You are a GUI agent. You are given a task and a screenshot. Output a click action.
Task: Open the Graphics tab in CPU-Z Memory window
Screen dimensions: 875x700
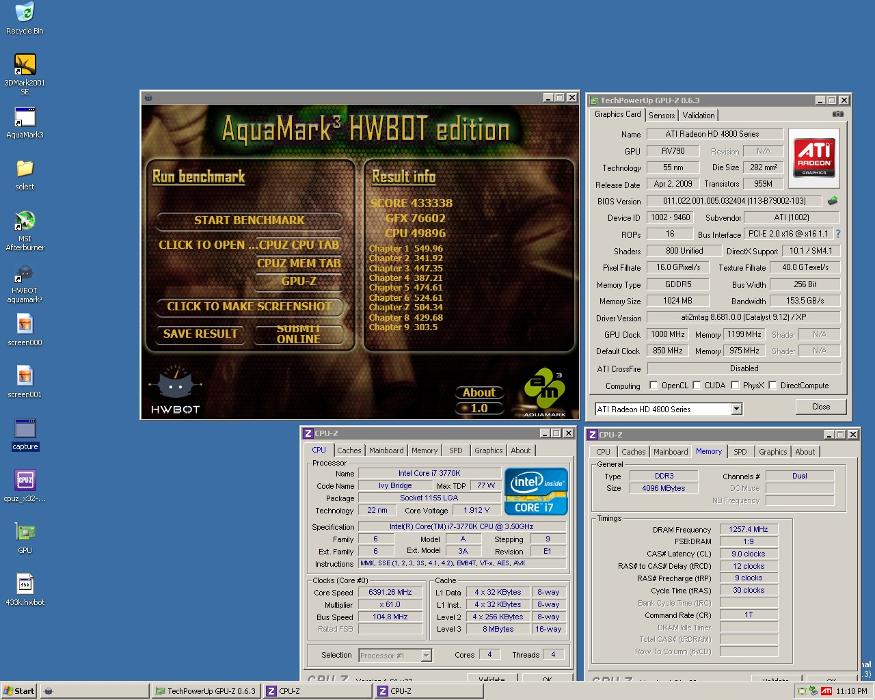773,452
